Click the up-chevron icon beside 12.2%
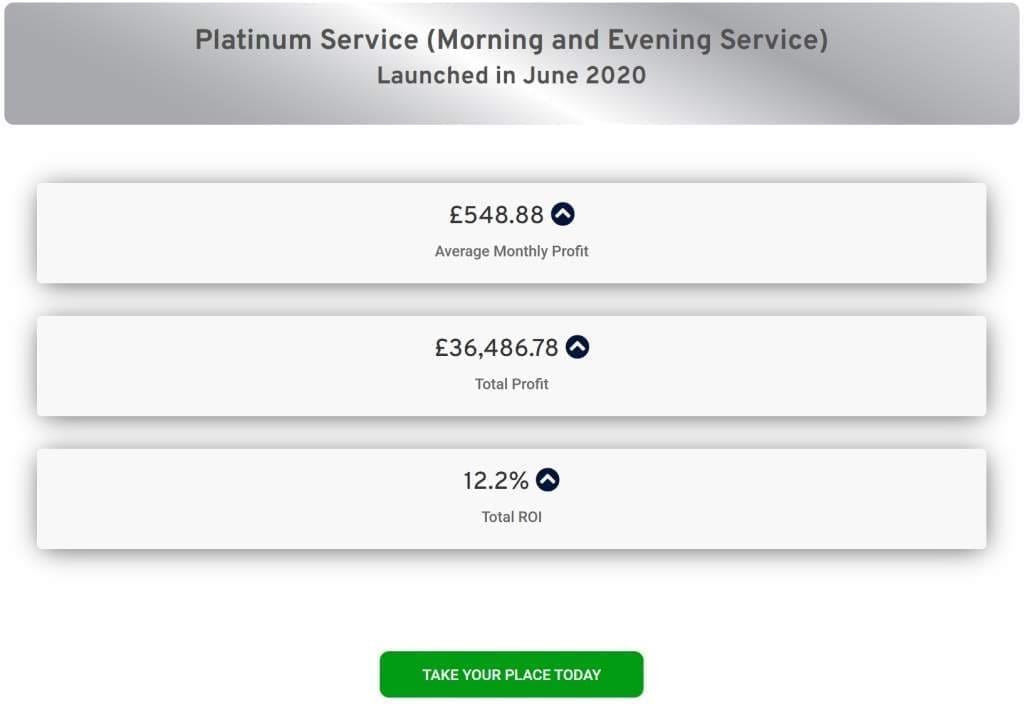1024x707 pixels. coord(547,480)
